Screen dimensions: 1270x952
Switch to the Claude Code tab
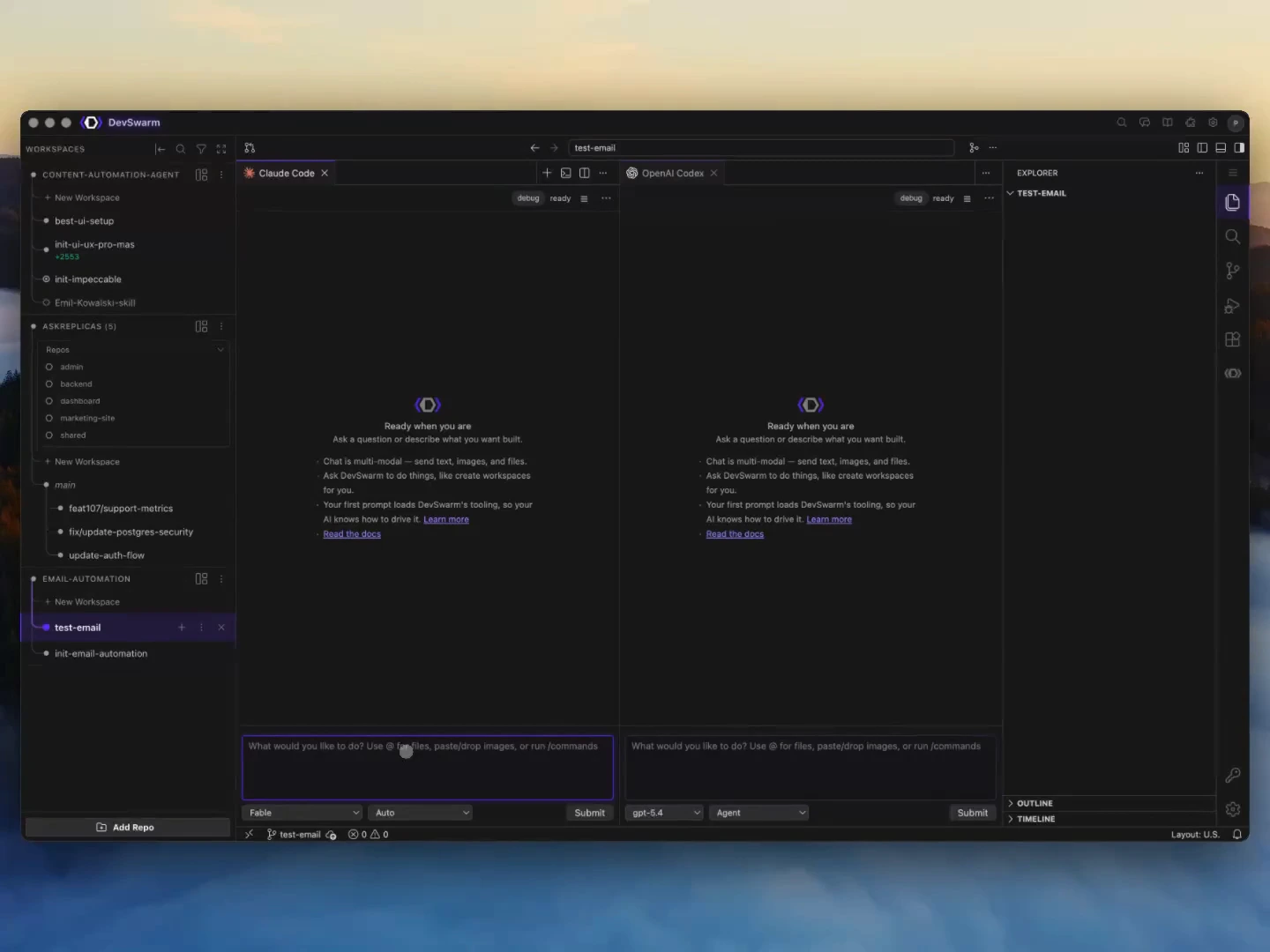[x=287, y=174]
